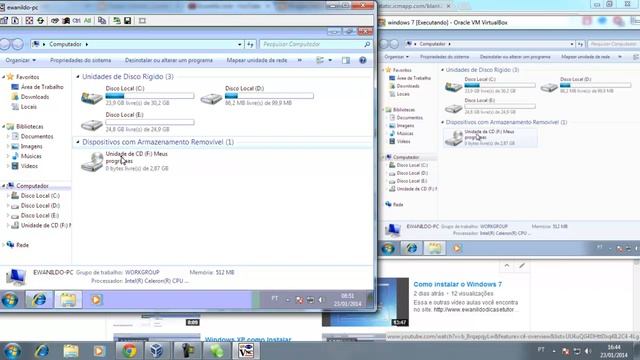Click Mapear unidade de rede in VNC window
The height and width of the screenshot is (360, 640).
[257, 60]
